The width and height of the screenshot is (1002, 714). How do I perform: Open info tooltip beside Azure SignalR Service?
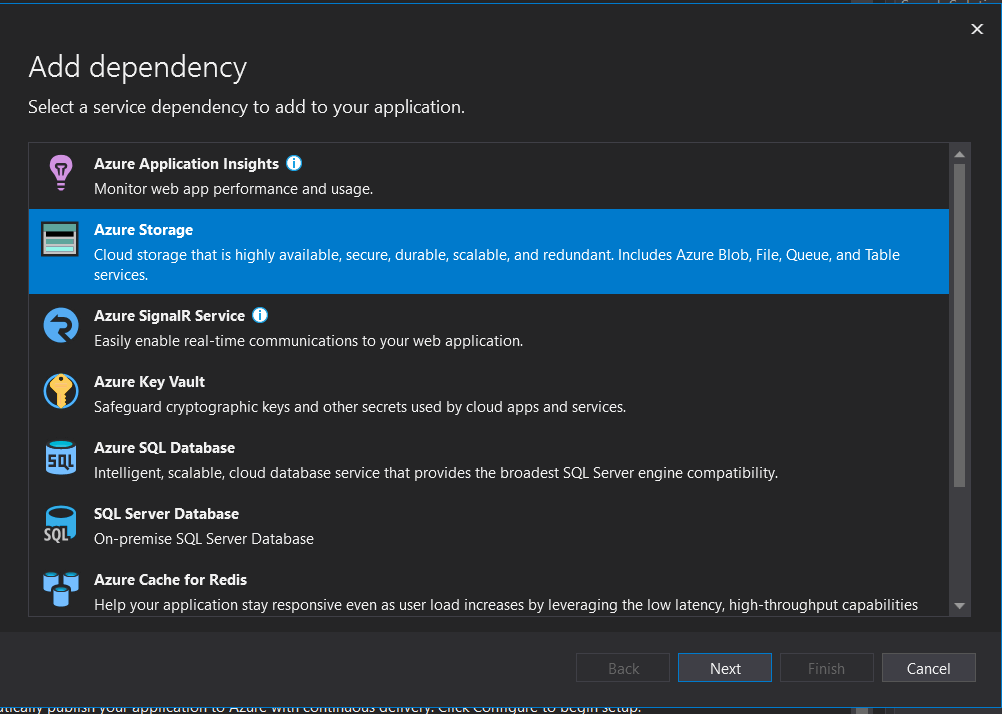coord(260,315)
